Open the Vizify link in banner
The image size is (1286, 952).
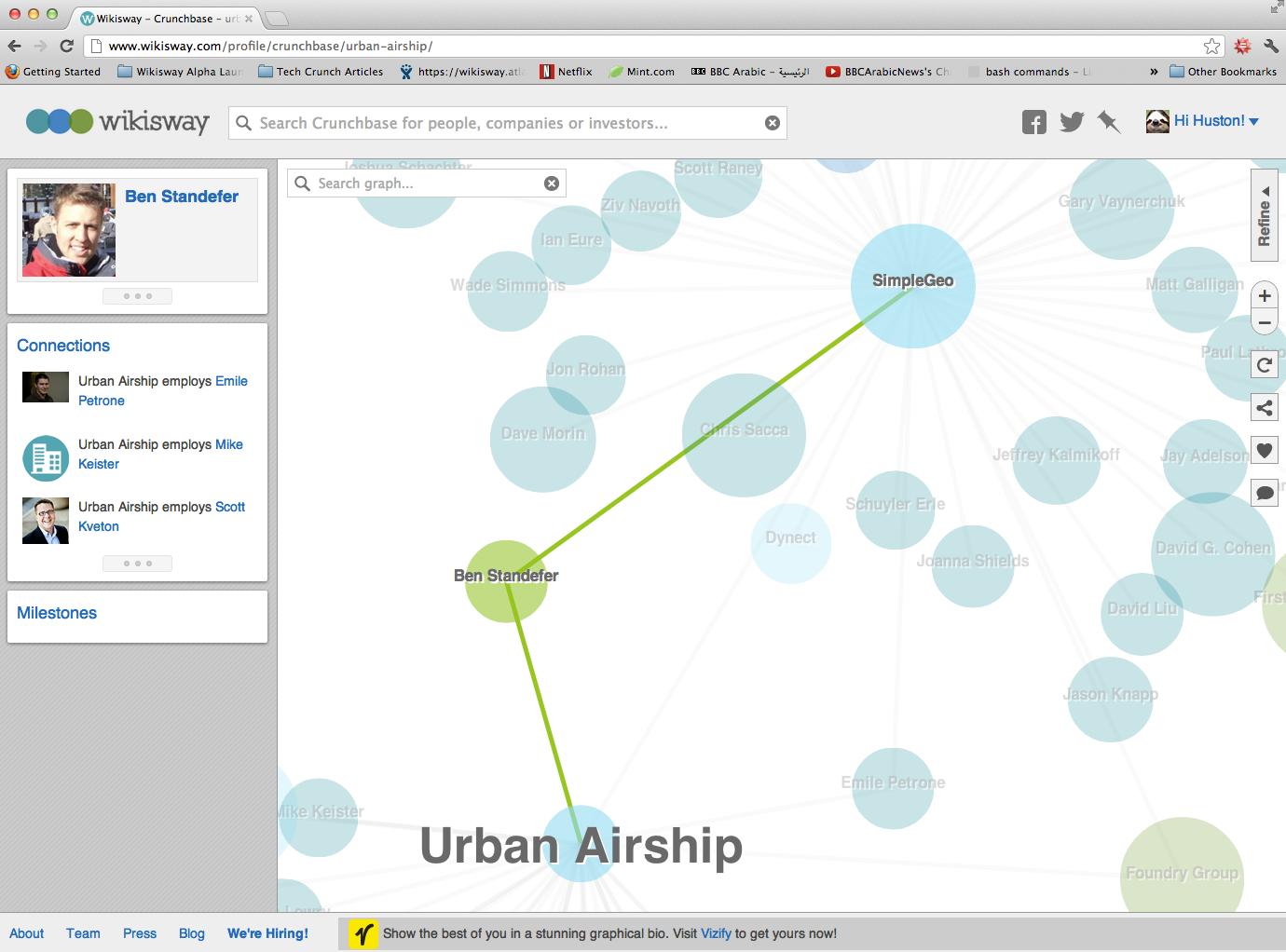click(x=716, y=933)
